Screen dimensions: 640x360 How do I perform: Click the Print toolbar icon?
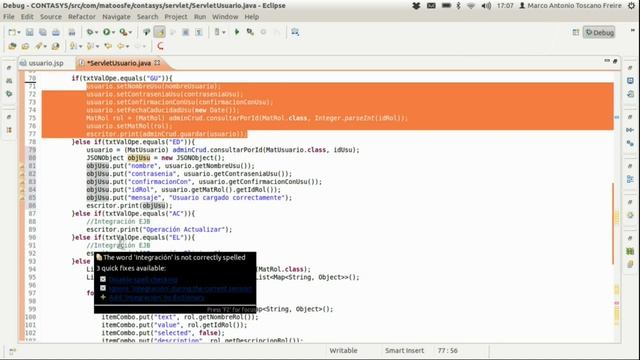[x=56, y=32]
